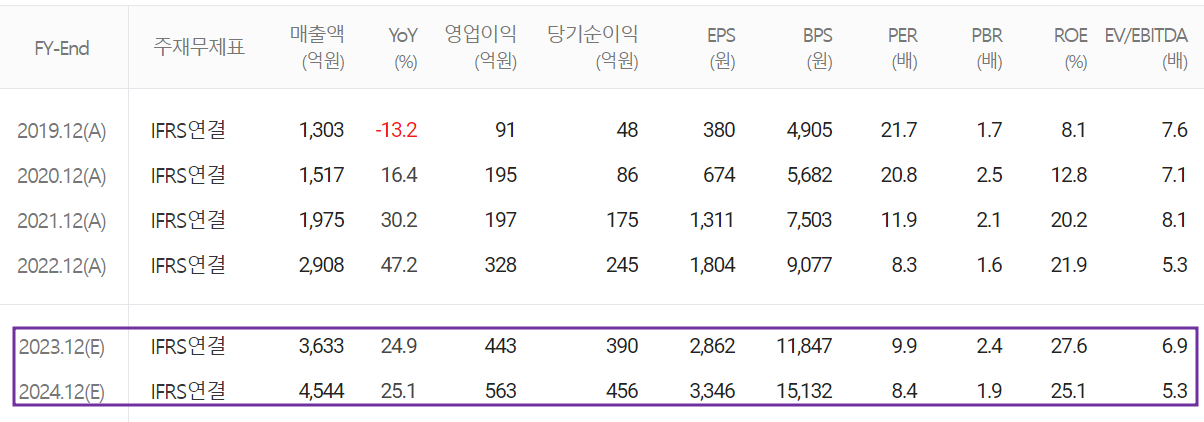Select the 21.7 PER value
Image resolution: width=1204 pixels, height=422 pixels.
(900, 130)
